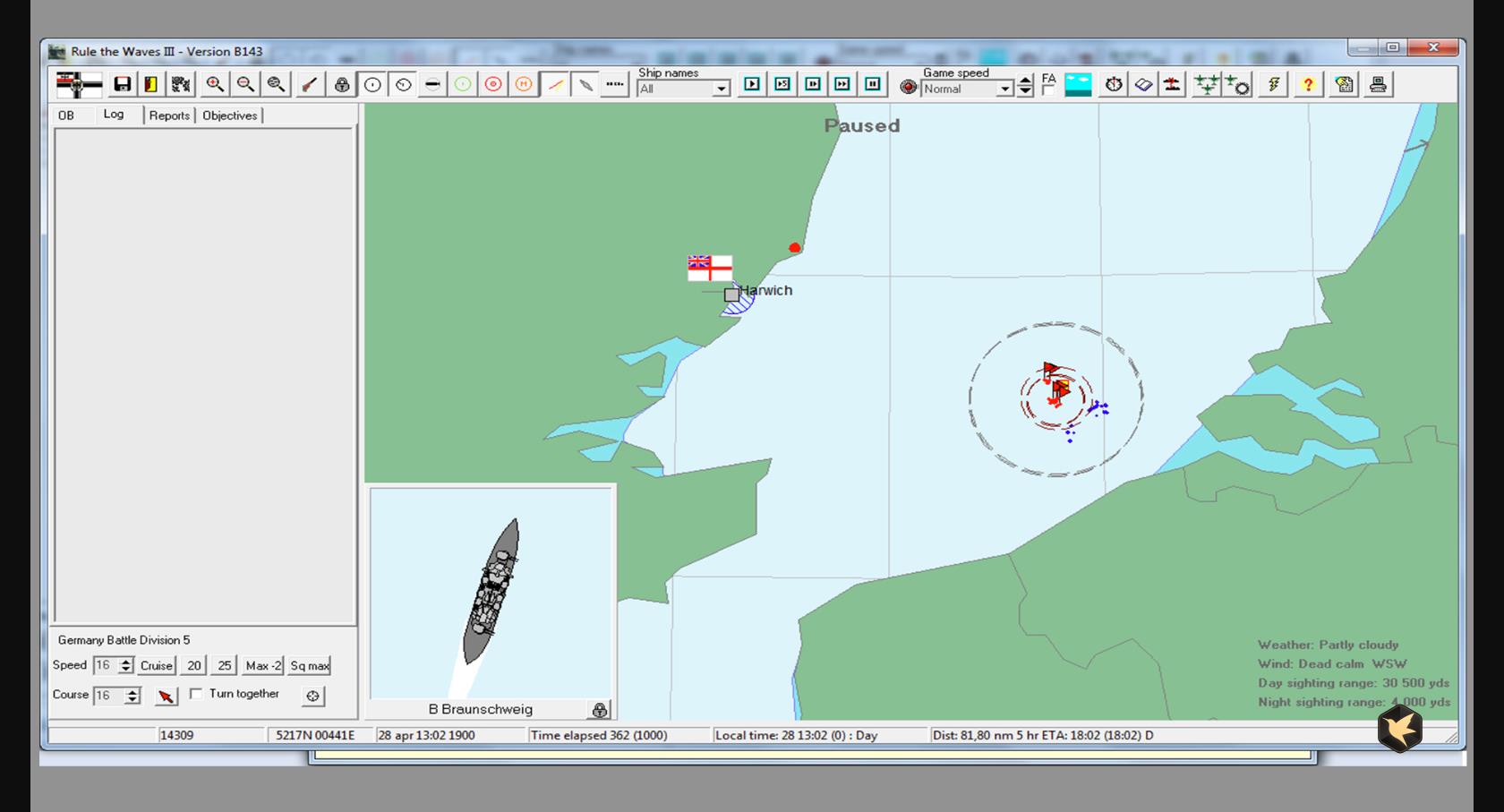Click the red and yellow exit door icon
Image resolution: width=1504 pixels, height=812 pixels.
pyautogui.click(x=151, y=84)
